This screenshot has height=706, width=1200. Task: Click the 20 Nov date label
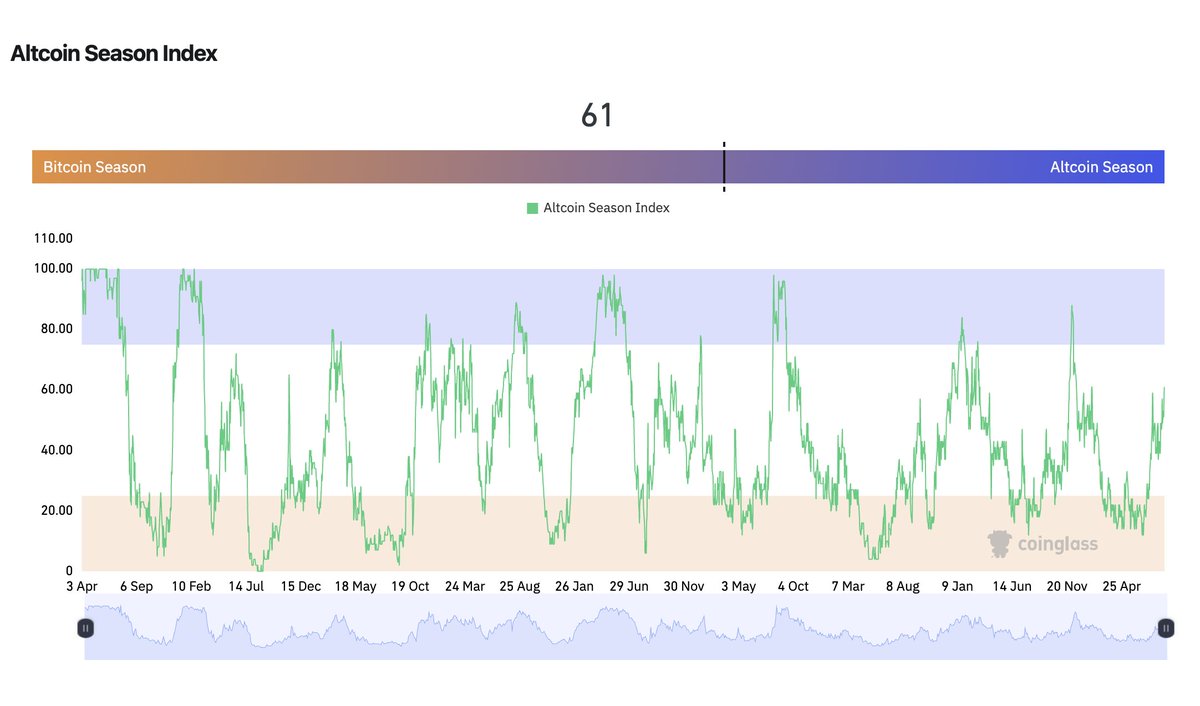point(1067,587)
